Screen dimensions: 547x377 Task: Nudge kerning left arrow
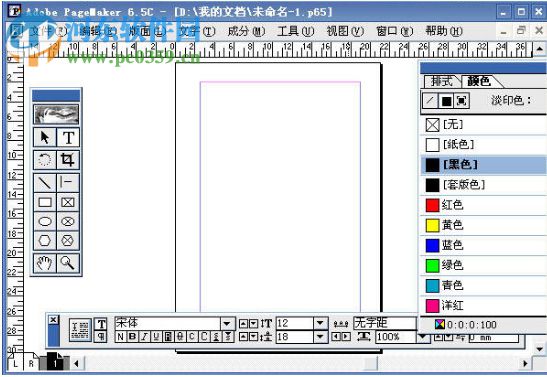(336, 337)
